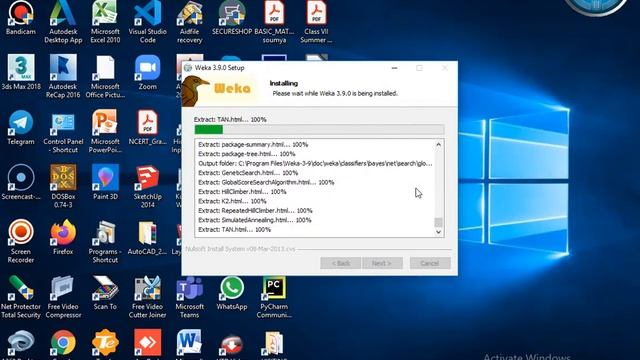Launch Microsoft PowerPoint shortcut
Screen dimensions: 640x360
tap(105, 131)
